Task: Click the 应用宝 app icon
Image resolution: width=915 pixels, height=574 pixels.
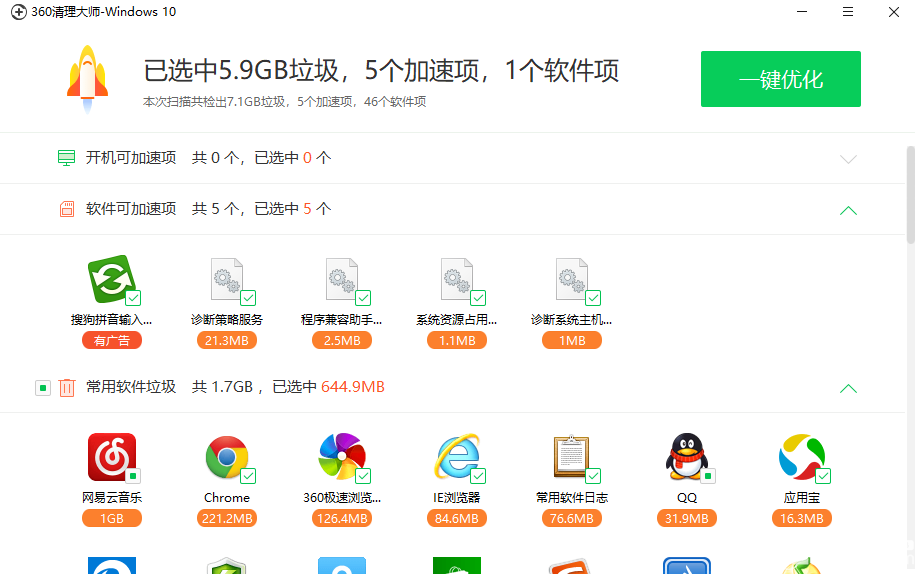Action: click(x=802, y=457)
